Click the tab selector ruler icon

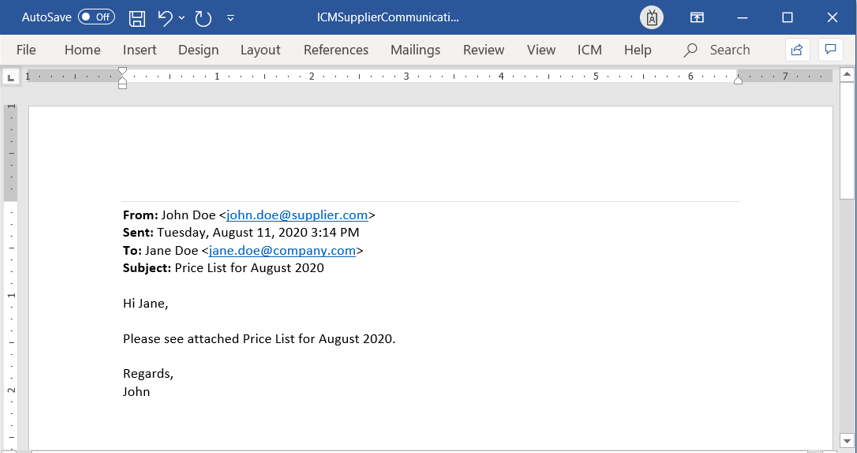pyautogui.click(x=11, y=77)
